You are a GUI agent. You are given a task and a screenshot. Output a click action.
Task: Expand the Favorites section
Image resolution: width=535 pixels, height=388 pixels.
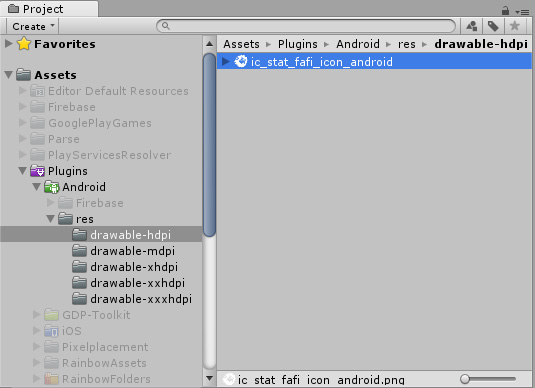tap(9, 43)
